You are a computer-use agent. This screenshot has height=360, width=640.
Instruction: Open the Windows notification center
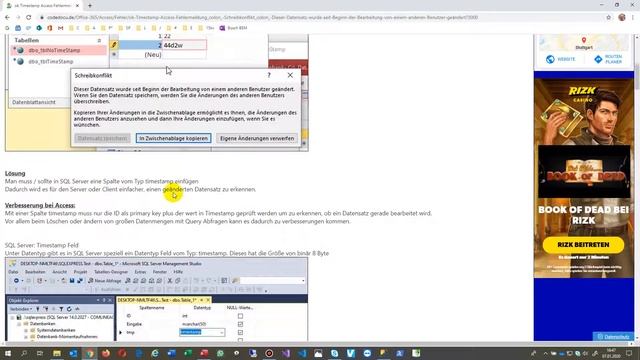tap(629, 353)
